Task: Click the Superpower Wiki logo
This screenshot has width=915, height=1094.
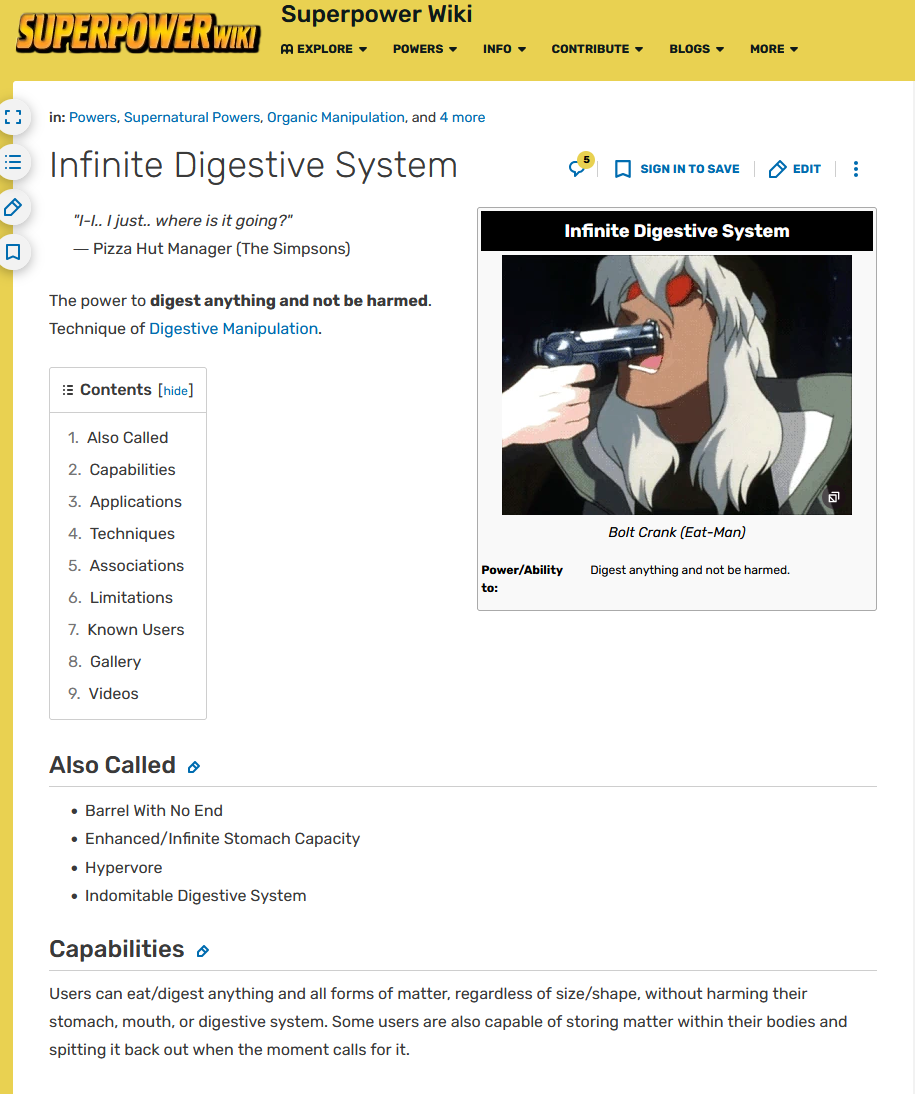Action: coord(138,33)
